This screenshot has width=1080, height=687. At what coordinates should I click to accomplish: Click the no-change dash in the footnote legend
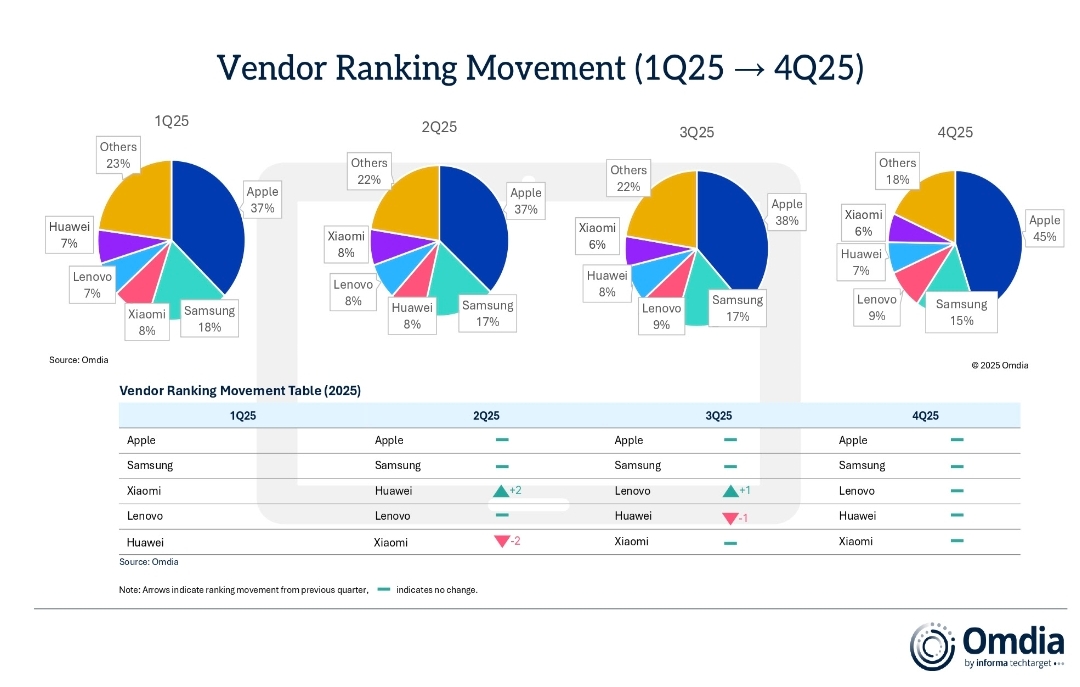click(x=384, y=589)
